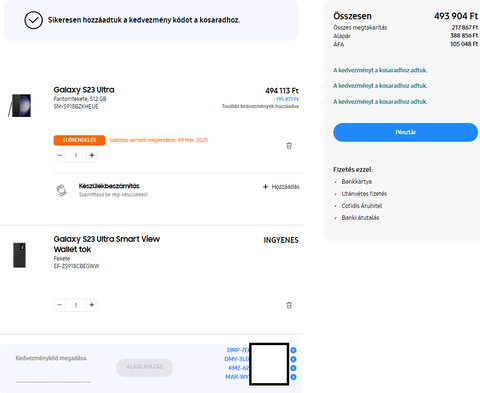This screenshot has width=480, height=393.
Task: Remove the DMP-7E coupon code
Action: point(293,350)
